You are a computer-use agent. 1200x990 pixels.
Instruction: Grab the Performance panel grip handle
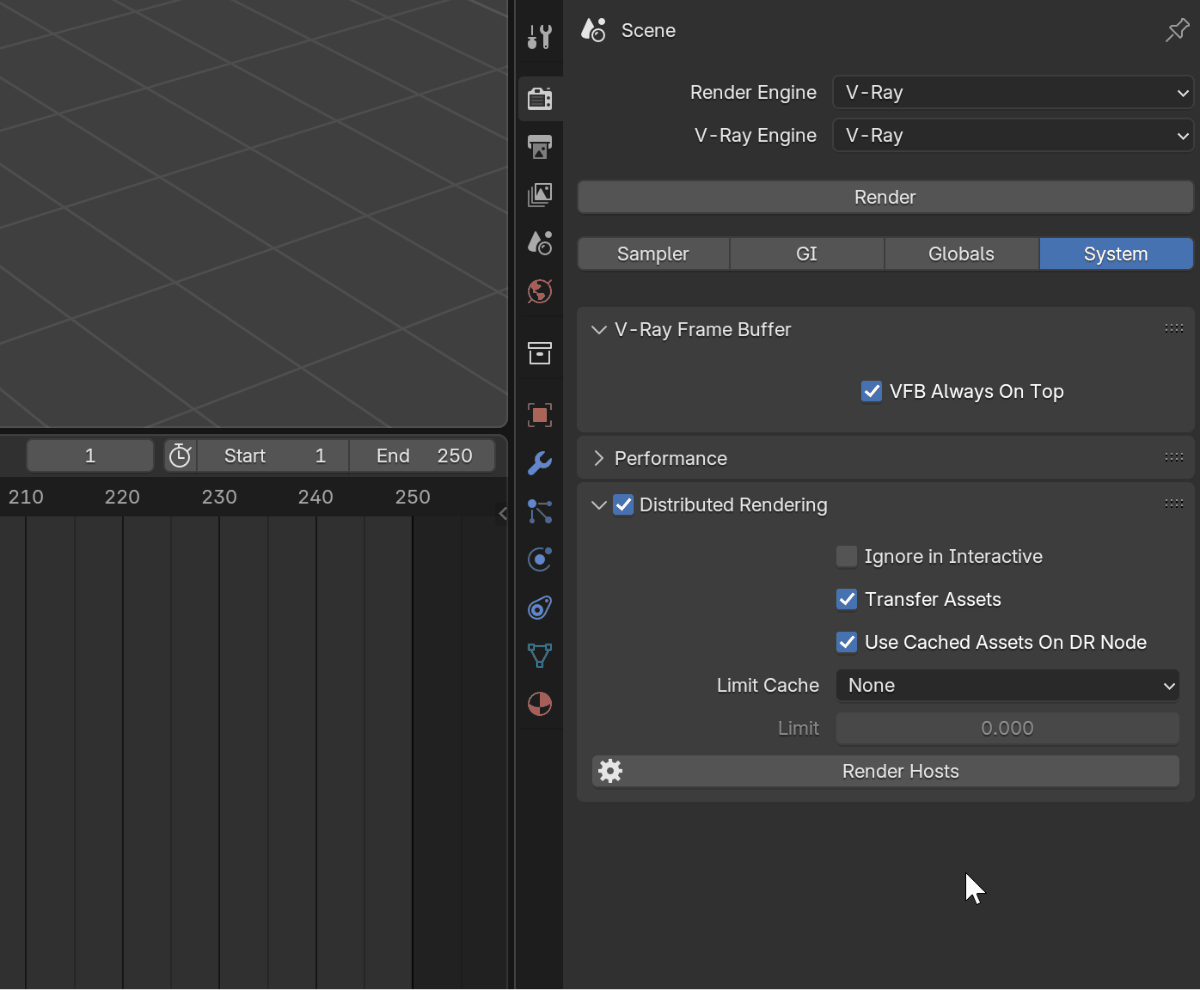click(1174, 458)
